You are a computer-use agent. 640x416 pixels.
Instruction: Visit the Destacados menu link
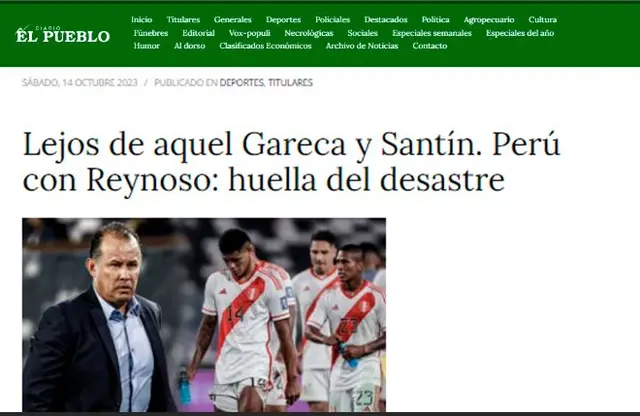386,20
